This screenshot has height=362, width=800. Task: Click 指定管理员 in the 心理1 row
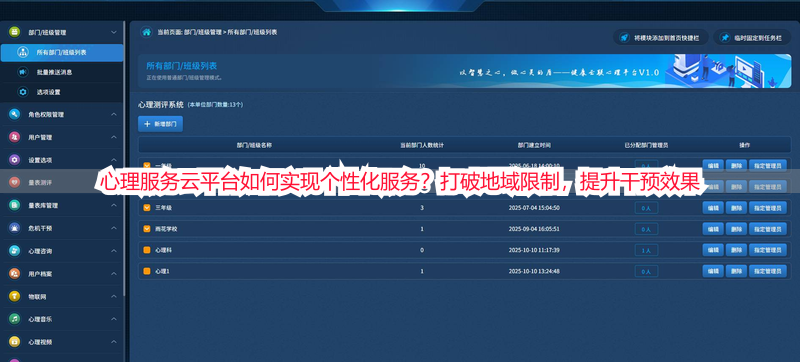tap(767, 271)
